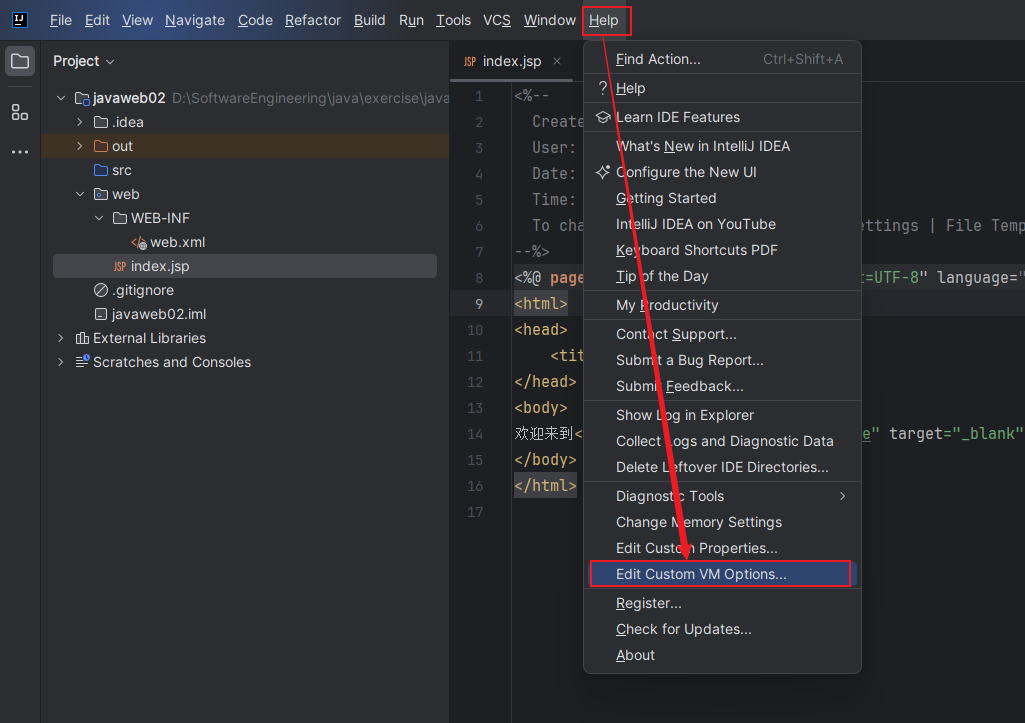The width and height of the screenshot is (1025, 723).
Task: Choose Getting Started menu item
Action: click(x=722, y=198)
